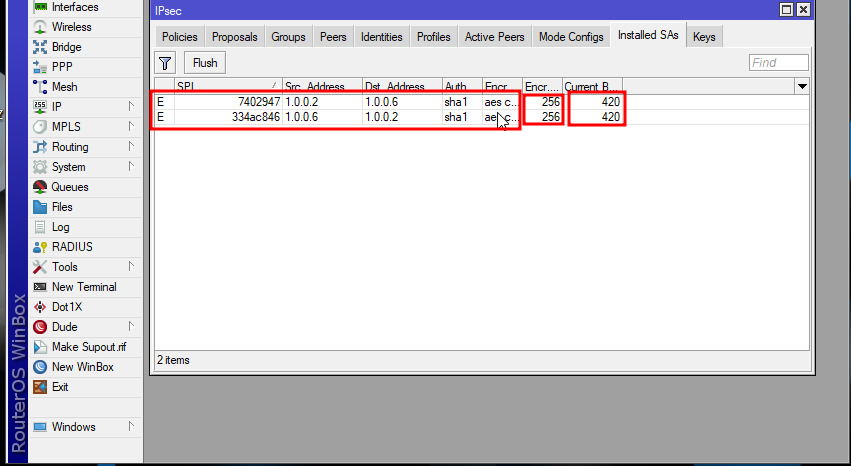This screenshot has width=851, height=466.
Task: Open the Files sidebar entry
Action: click(x=62, y=207)
